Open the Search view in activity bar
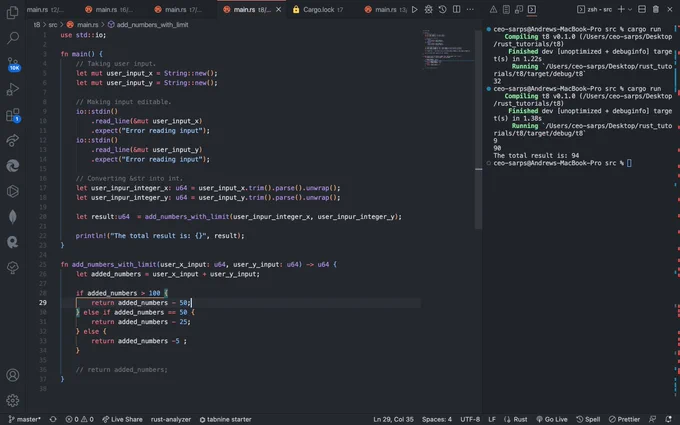The image size is (680, 425). click(13, 38)
